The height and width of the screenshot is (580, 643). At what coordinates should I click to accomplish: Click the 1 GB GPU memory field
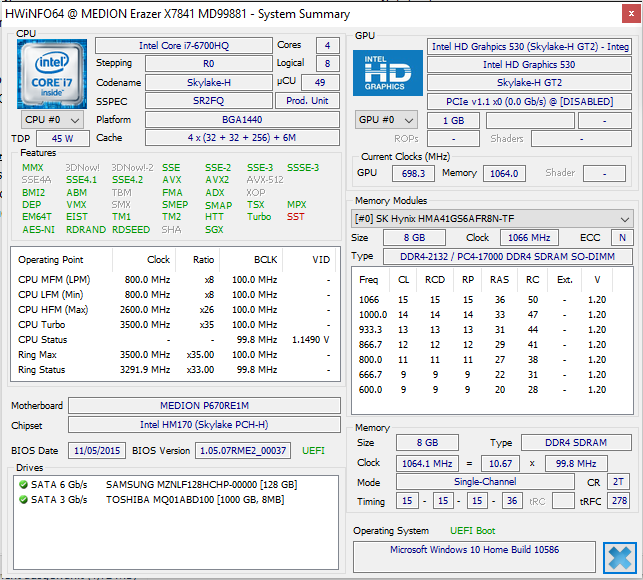pyautogui.click(x=453, y=121)
